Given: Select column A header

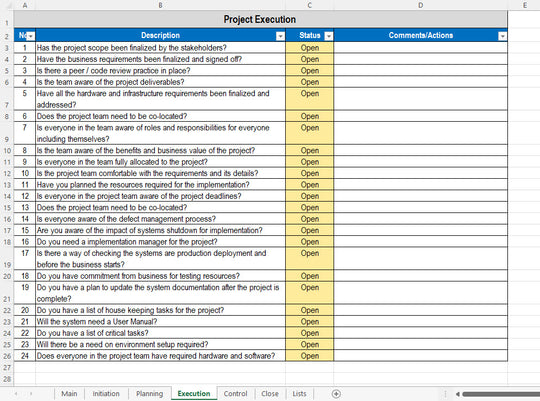Looking at the screenshot, I should coord(24,5).
